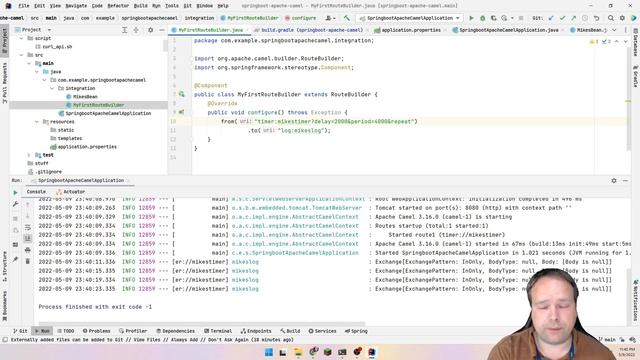
Task: Rollback changes with the undo arrow icon
Action: coord(596,18)
